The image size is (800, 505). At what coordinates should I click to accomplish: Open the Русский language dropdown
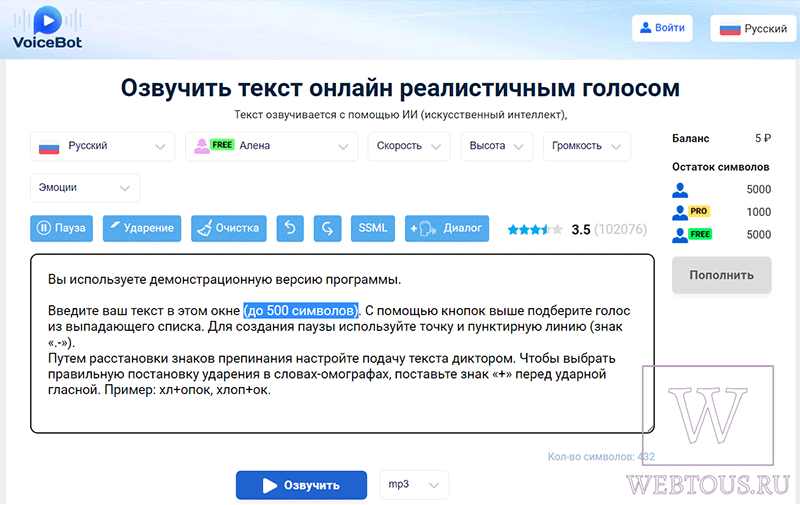pos(103,146)
